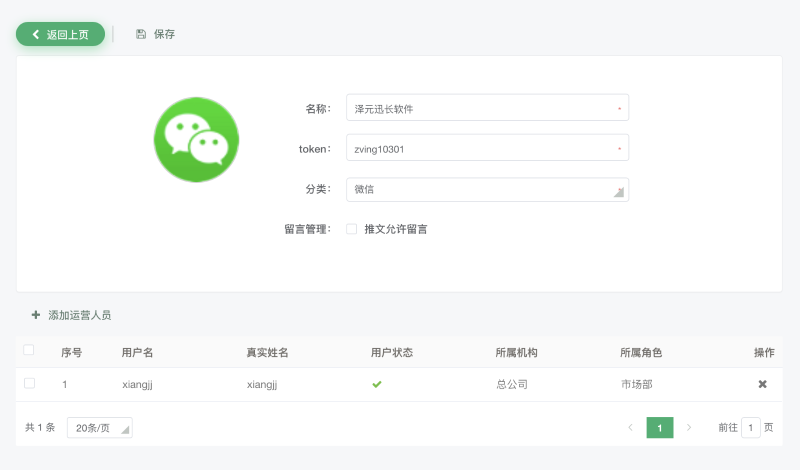Click the 共 1 条 total count text

(x=40, y=428)
